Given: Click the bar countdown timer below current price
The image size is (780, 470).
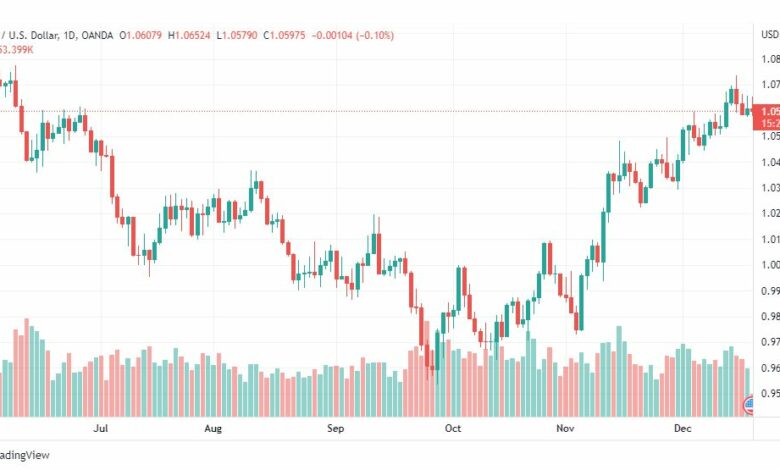Looking at the screenshot, I should click(x=767, y=123).
